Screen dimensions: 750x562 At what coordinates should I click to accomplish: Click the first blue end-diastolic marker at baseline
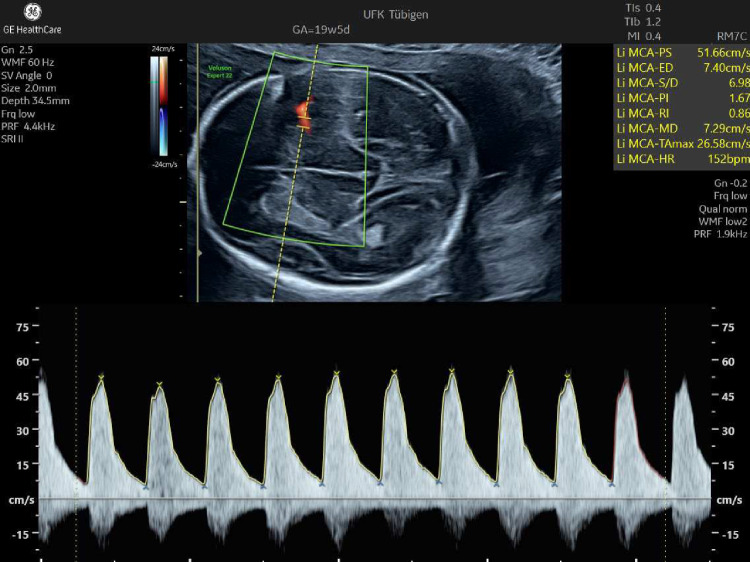[145, 487]
